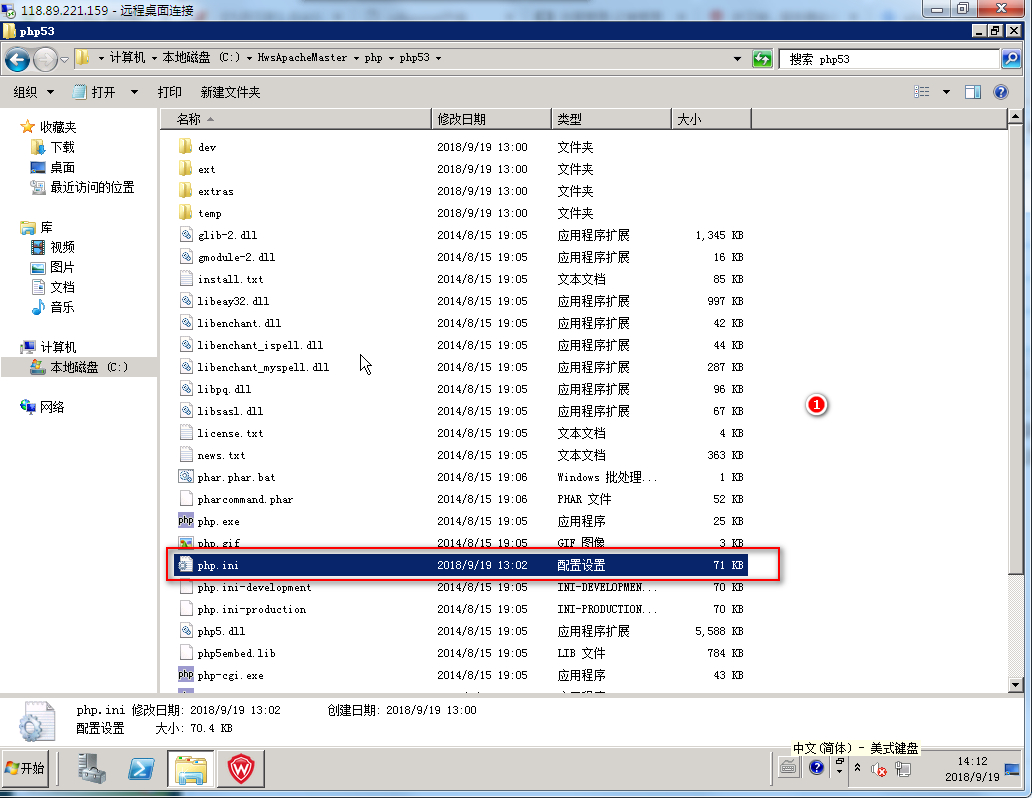The height and width of the screenshot is (798, 1032).
Task: Open help with the question mark icon
Action: pyautogui.click(x=1001, y=92)
